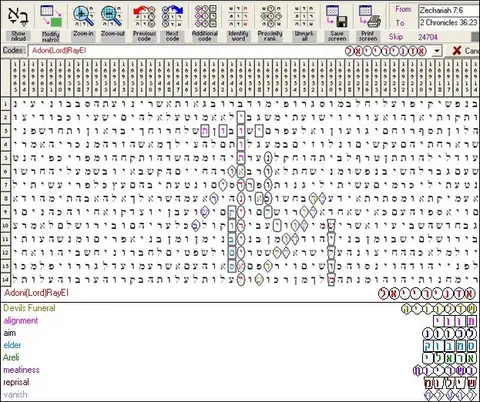Select the elder code in list
This screenshot has width=480, height=402.
click(12, 345)
